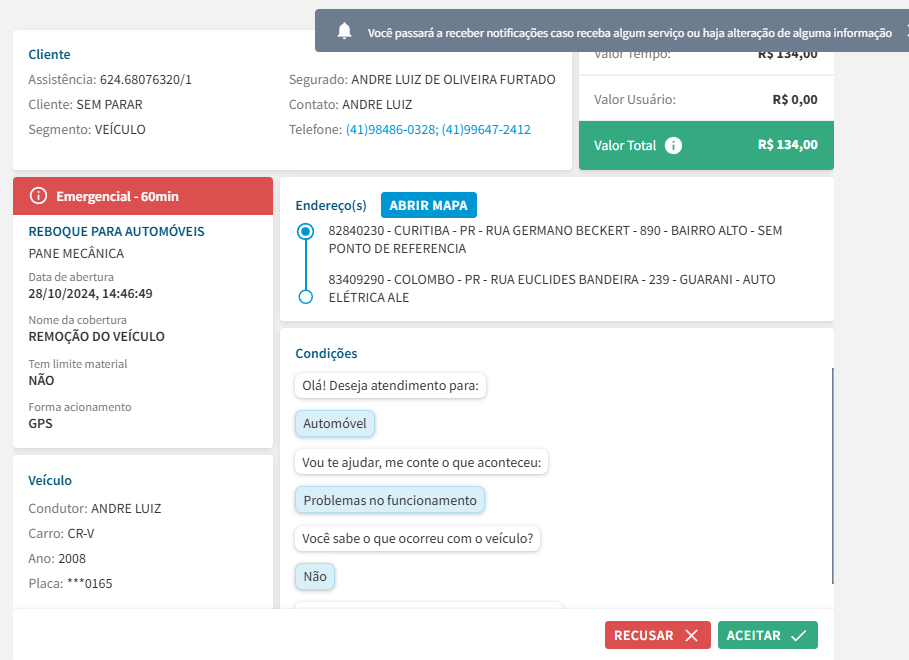Click the Contato ANDRE LUIZ value
Viewport: 909px width, 660px height.
point(377,104)
